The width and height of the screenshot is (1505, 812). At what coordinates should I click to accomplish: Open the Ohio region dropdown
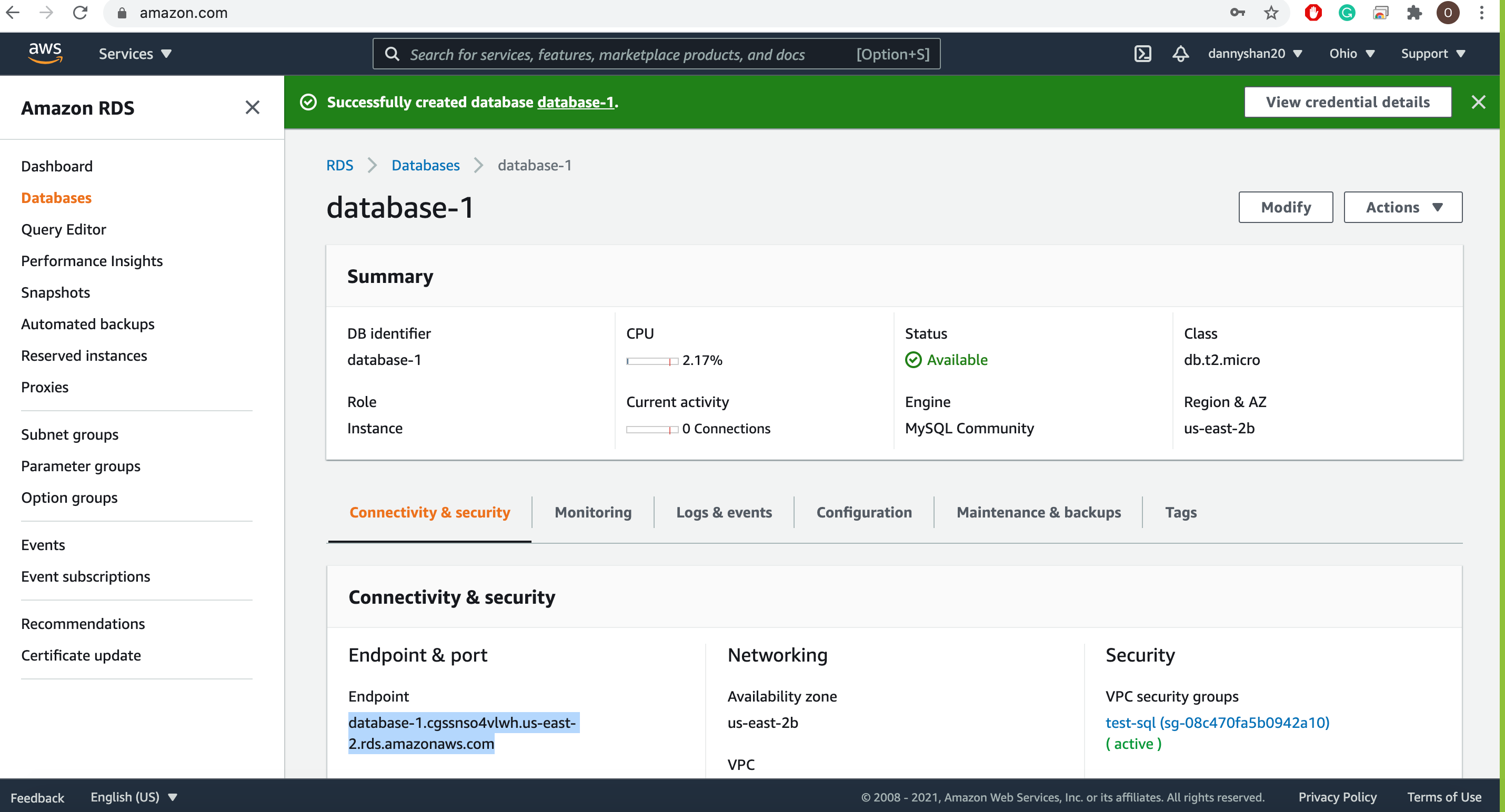[x=1351, y=54]
